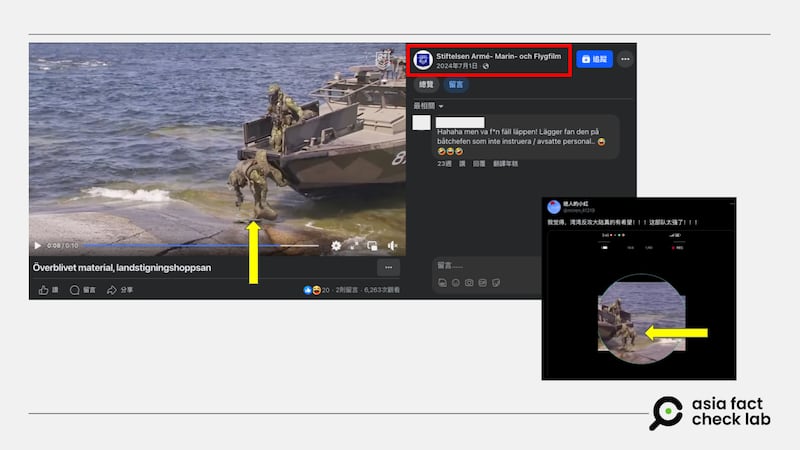Open more options beside video title
This screenshot has height=450, width=800.
(x=388, y=267)
